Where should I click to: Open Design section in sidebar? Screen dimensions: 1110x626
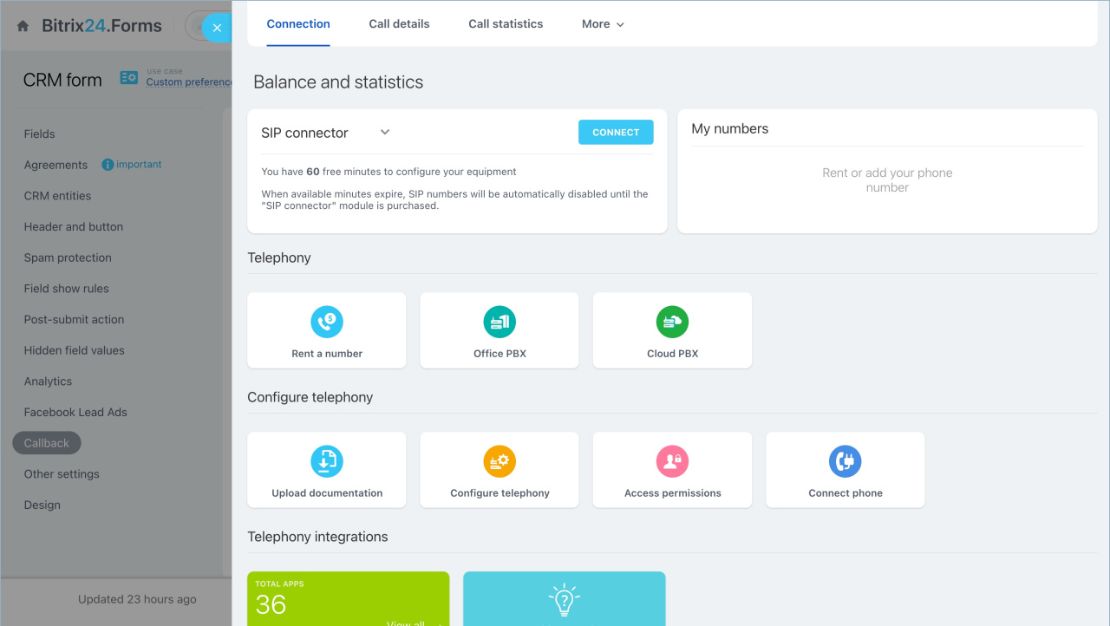click(42, 505)
